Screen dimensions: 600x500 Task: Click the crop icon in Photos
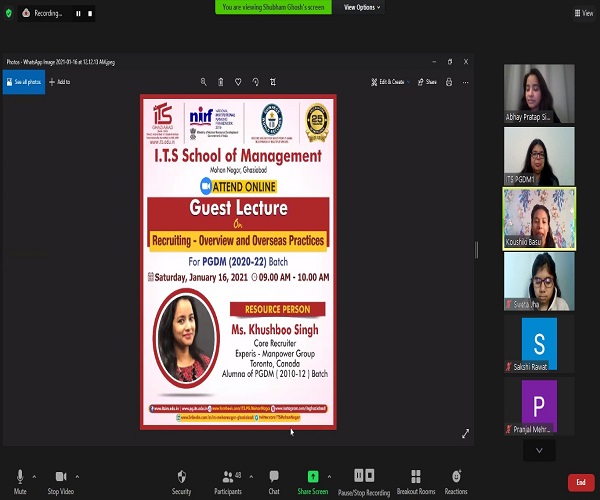(x=273, y=82)
